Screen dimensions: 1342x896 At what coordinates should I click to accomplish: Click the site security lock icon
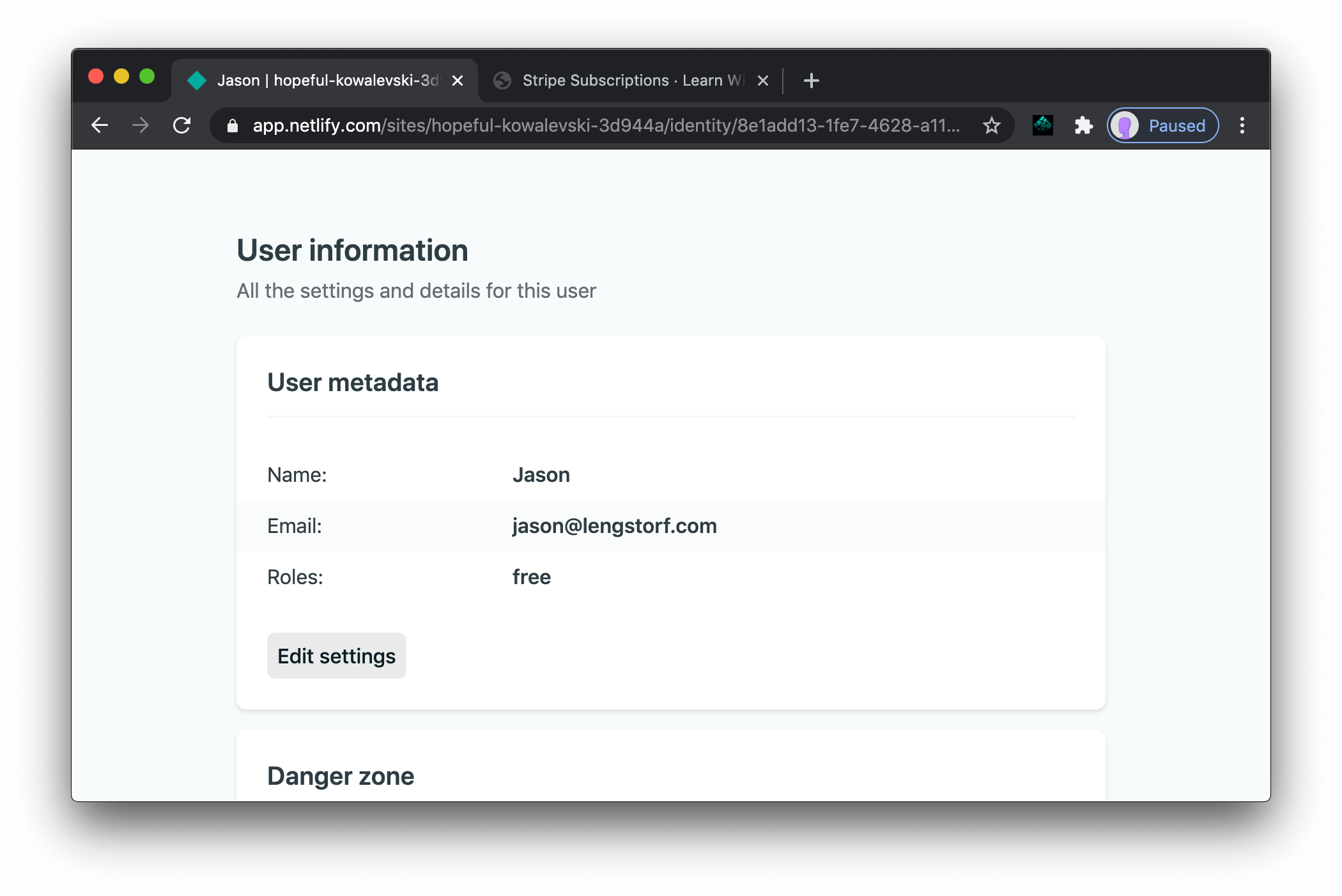pyautogui.click(x=232, y=125)
